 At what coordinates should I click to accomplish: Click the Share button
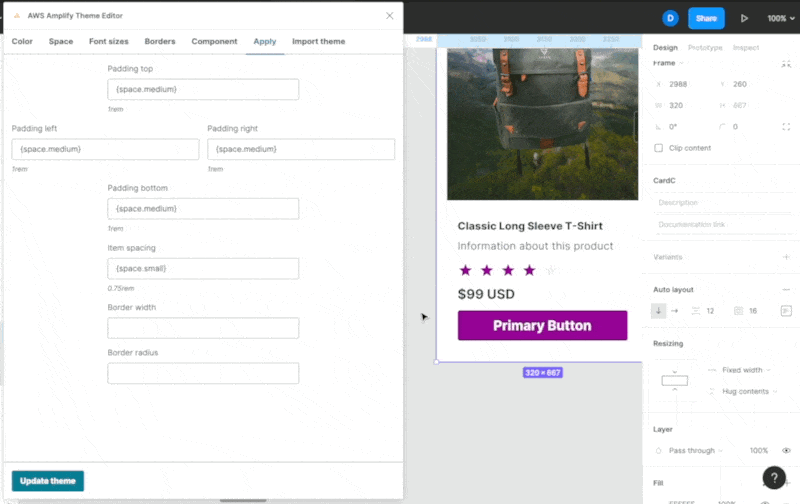pos(706,18)
